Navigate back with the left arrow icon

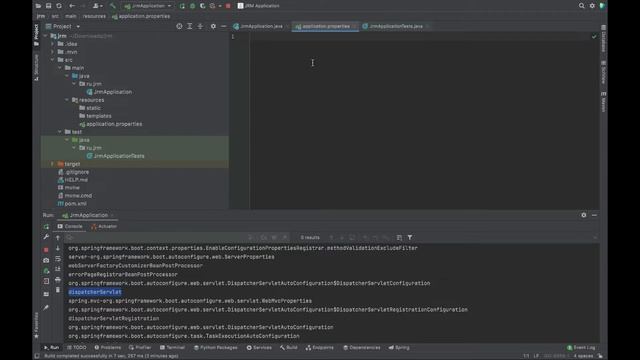pyautogui.click(x=72, y=6)
